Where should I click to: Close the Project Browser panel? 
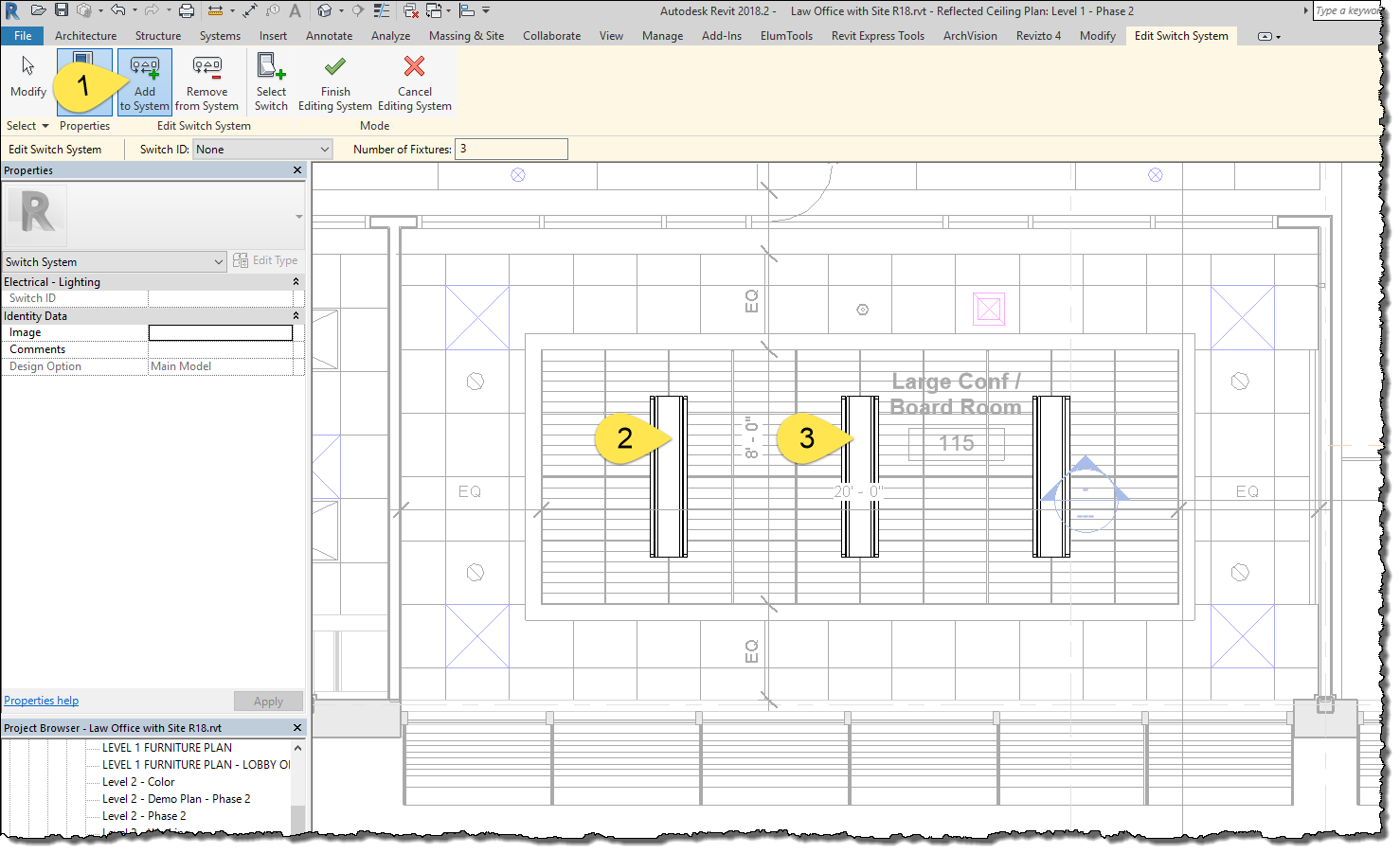(297, 728)
